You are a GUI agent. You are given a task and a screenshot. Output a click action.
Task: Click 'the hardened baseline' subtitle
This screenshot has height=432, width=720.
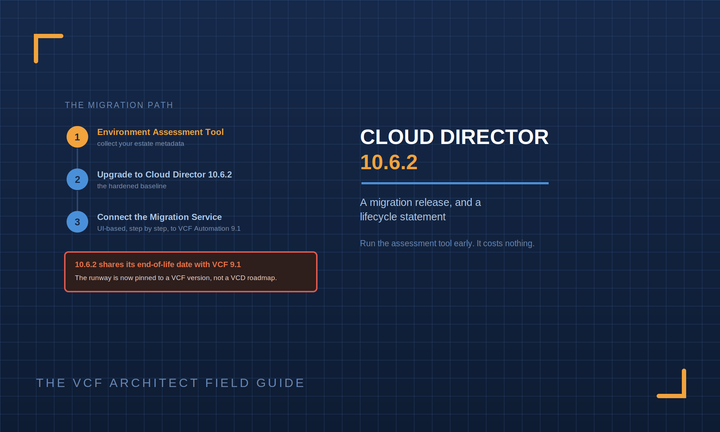pyautogui.click(x=132, y=186)
